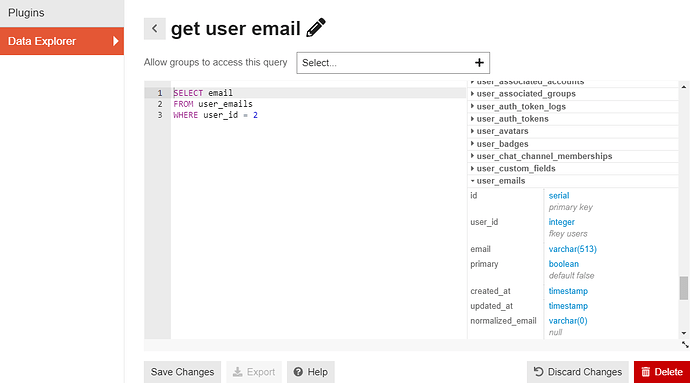Click the 'varchar(513)' type label
Viewport: 690px width, 383px height.
[x=573, y=249]
